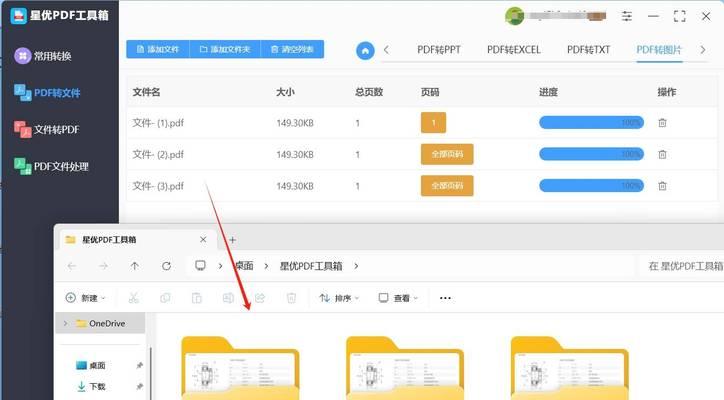Click the 大小 column header
Viewport: 724px width, 400px height.
coord(285,92)
